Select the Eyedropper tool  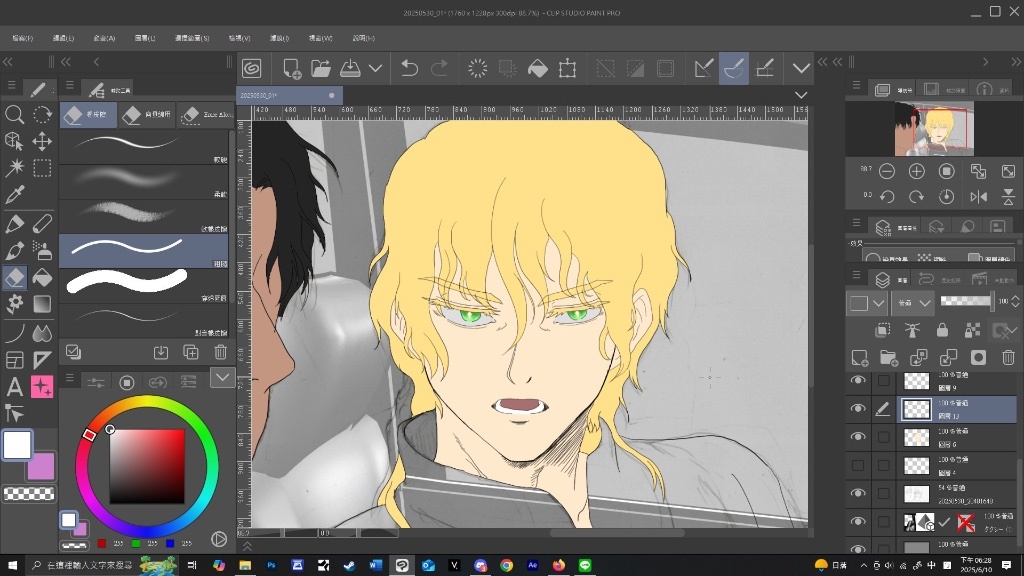(x=14, y=195)
